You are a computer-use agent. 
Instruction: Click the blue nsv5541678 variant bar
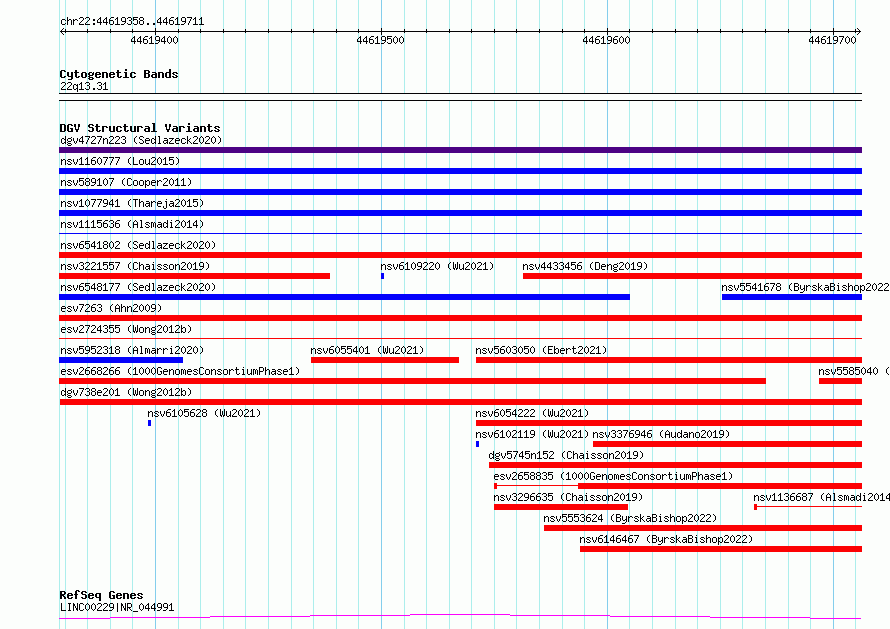(792, 297)
